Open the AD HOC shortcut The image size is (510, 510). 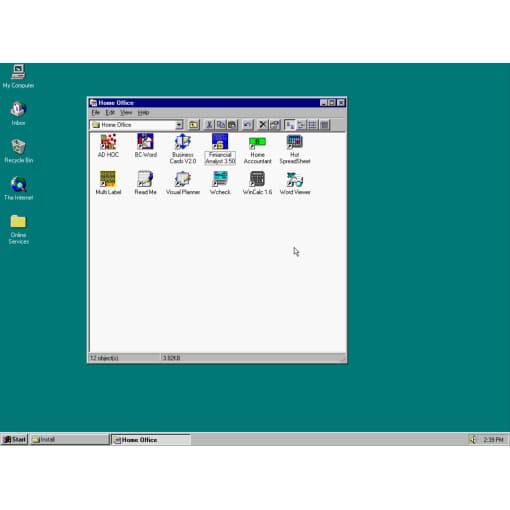tap(108, 146)
